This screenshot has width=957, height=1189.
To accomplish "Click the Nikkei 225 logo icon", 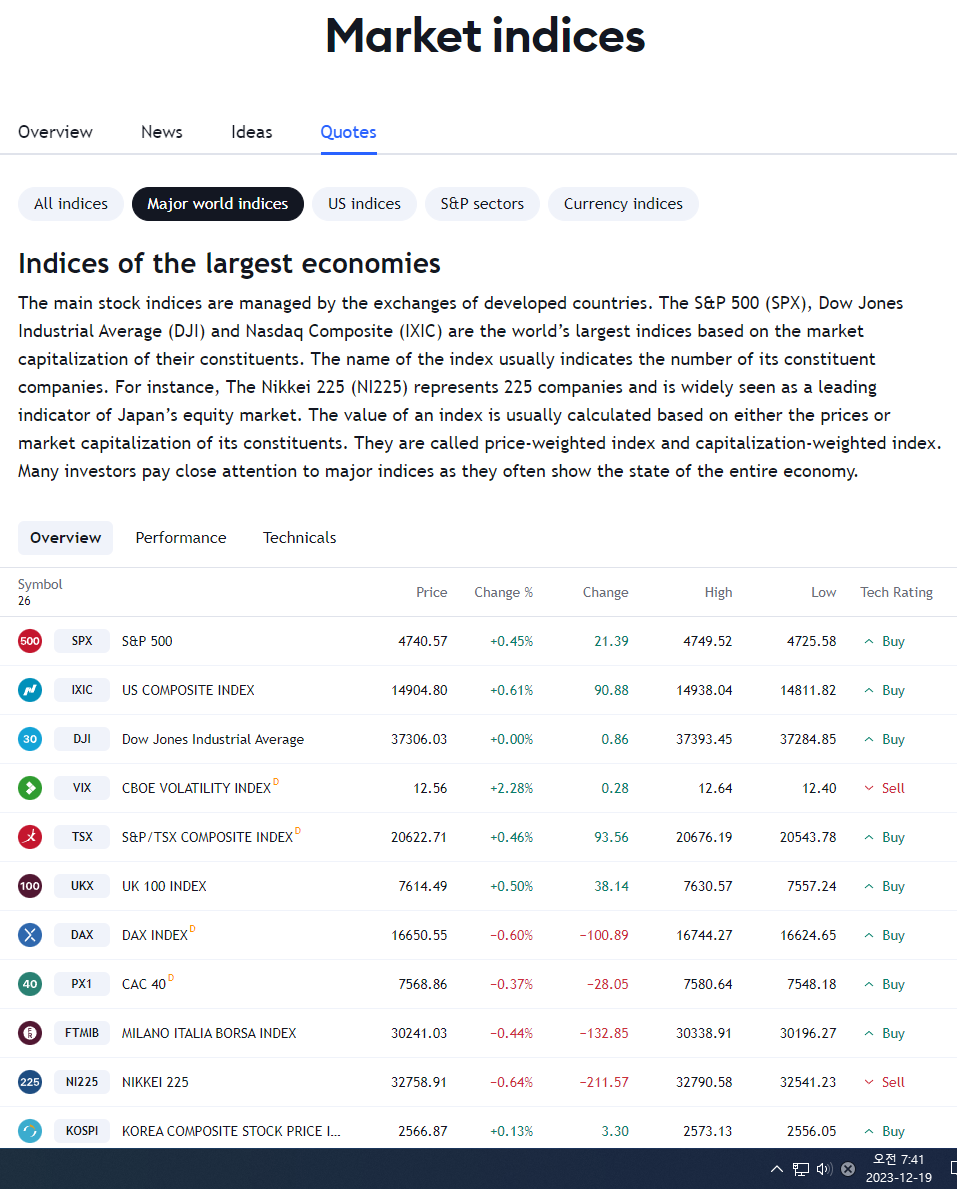I will [x=30, y=1082].
